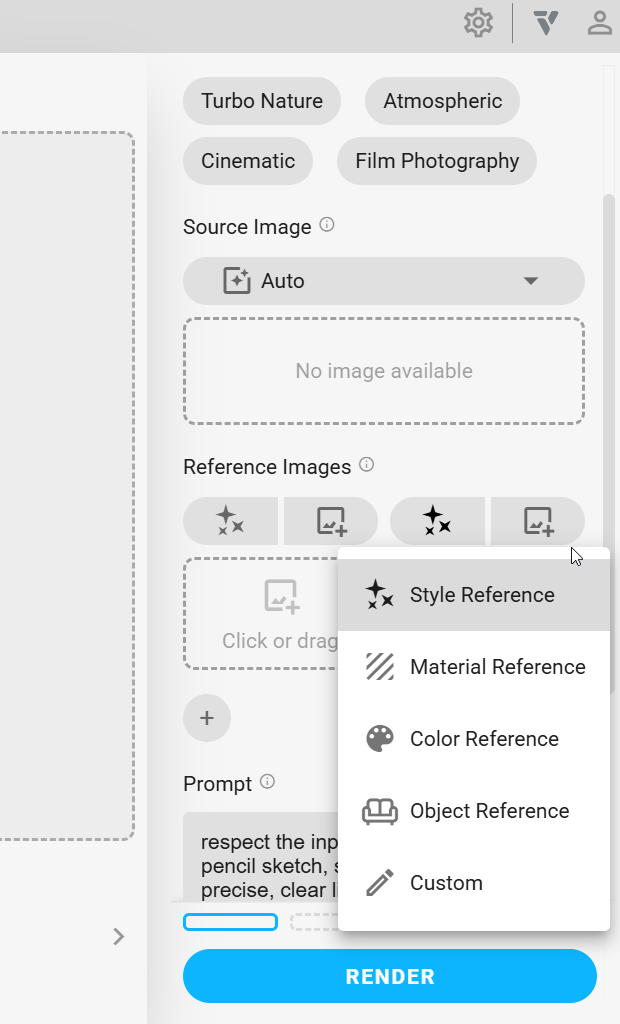Open the user account icon
This screenshot has height=1024, width=620.
tap(599, 23)
